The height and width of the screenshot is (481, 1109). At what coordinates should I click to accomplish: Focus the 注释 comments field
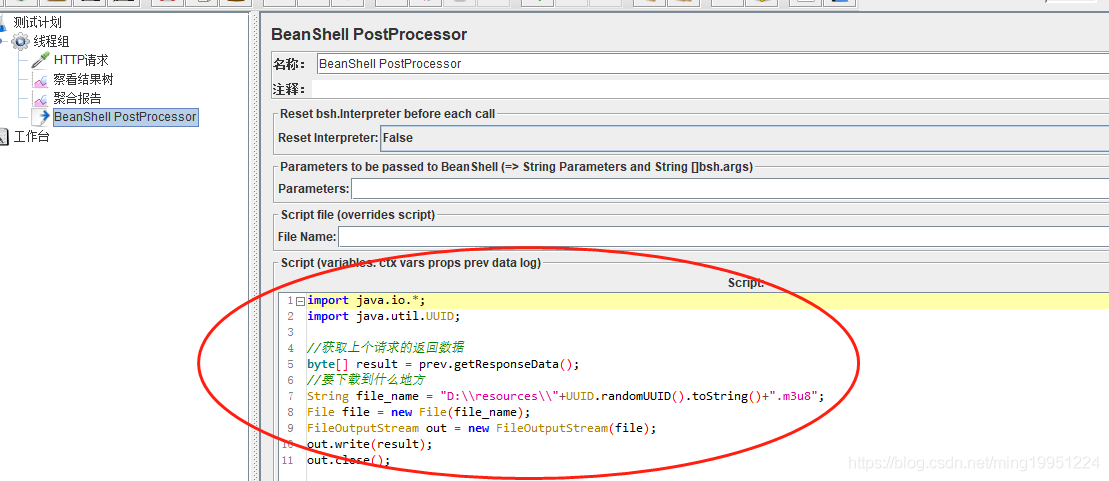click(710, 89)
